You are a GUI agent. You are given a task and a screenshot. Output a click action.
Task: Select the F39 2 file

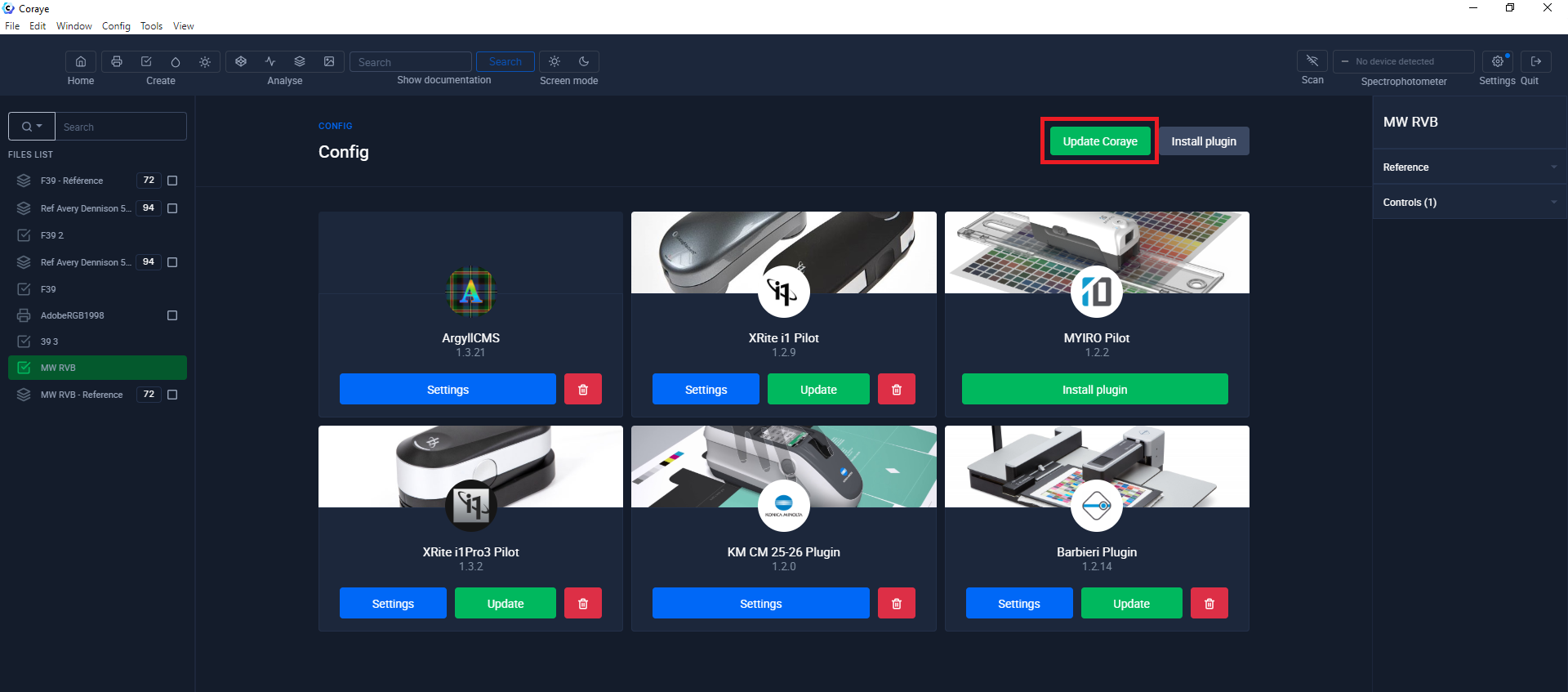[x=52, y=235]
